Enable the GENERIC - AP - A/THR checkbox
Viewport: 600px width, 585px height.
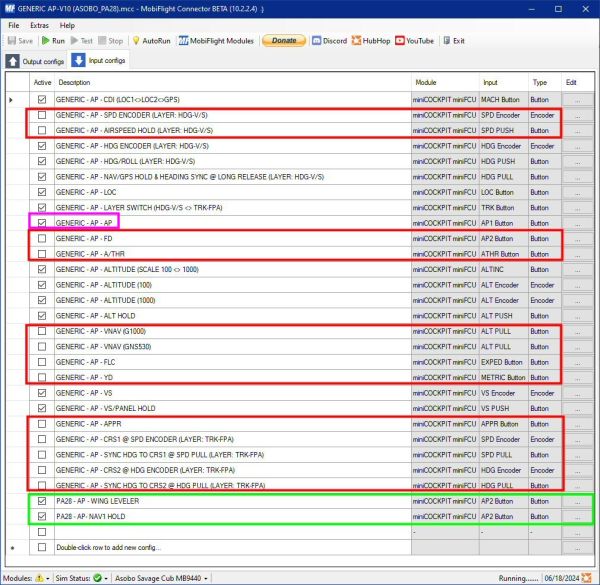point(42,254)
